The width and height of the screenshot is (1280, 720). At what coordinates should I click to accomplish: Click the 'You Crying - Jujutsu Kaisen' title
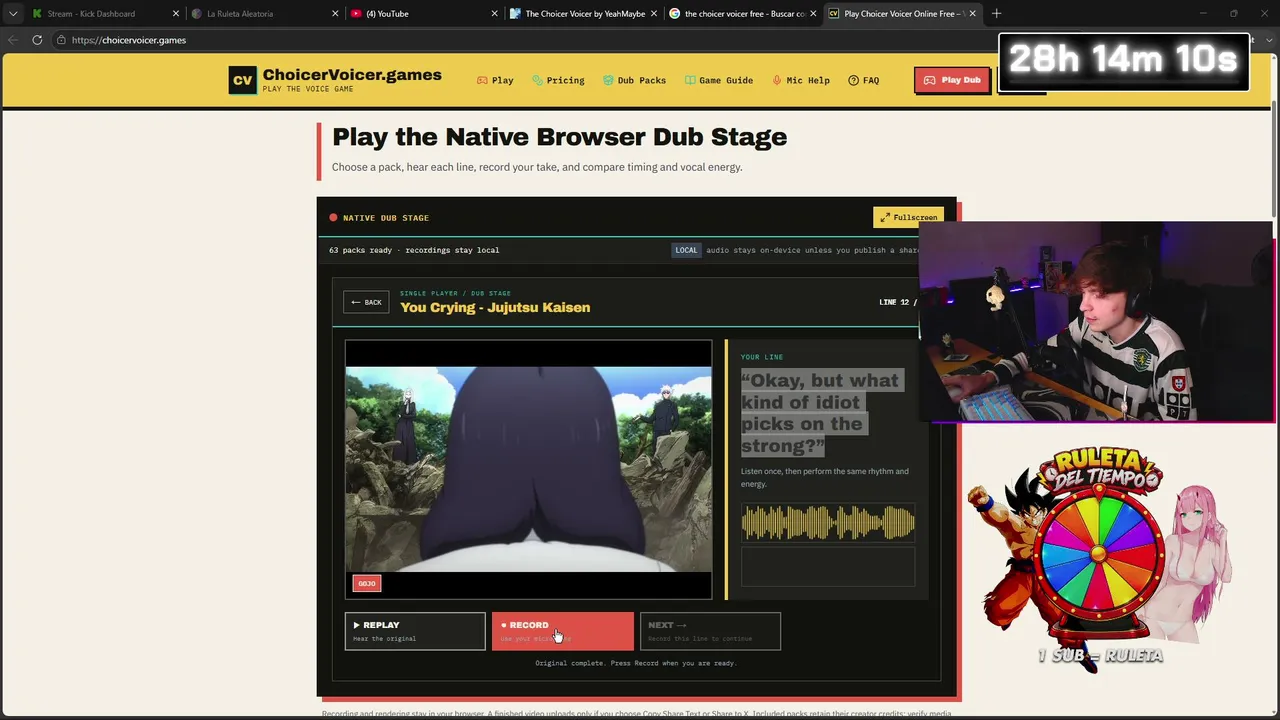pyautogui.click(x=495, y=307)
